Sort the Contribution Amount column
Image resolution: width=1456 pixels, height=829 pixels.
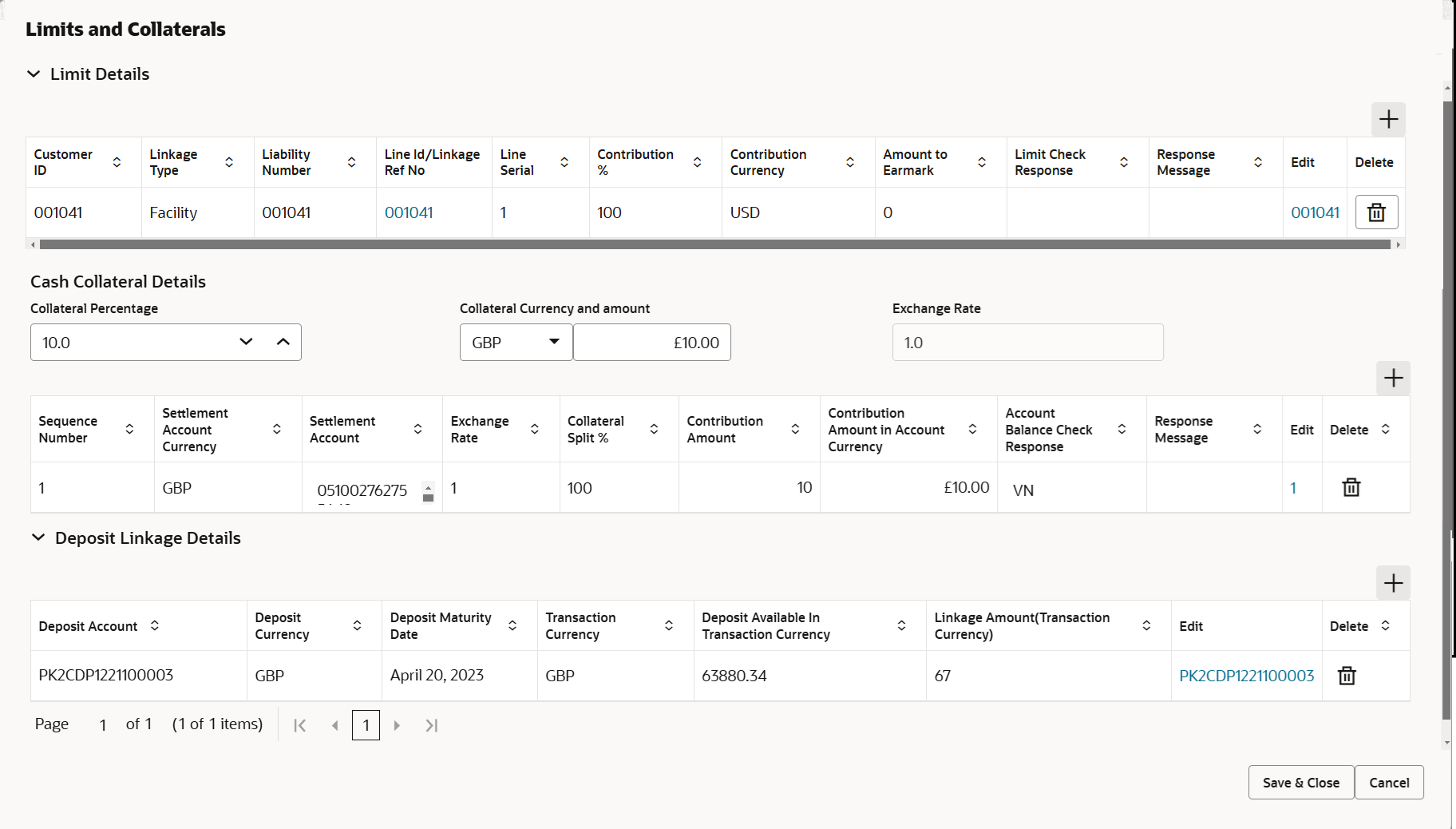[794, 429]
